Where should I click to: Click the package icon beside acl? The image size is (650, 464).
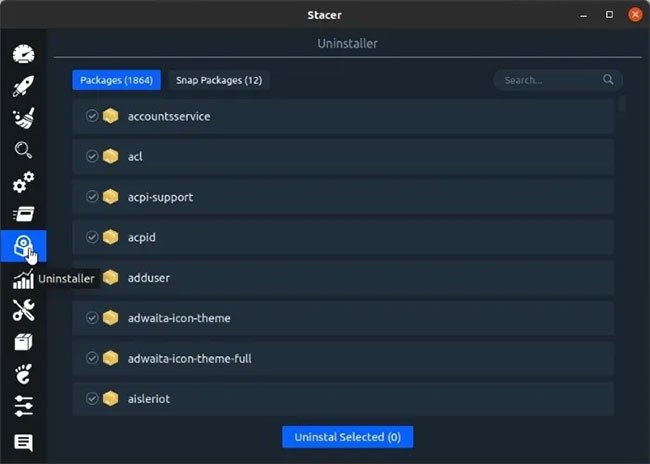click(111, 156)
